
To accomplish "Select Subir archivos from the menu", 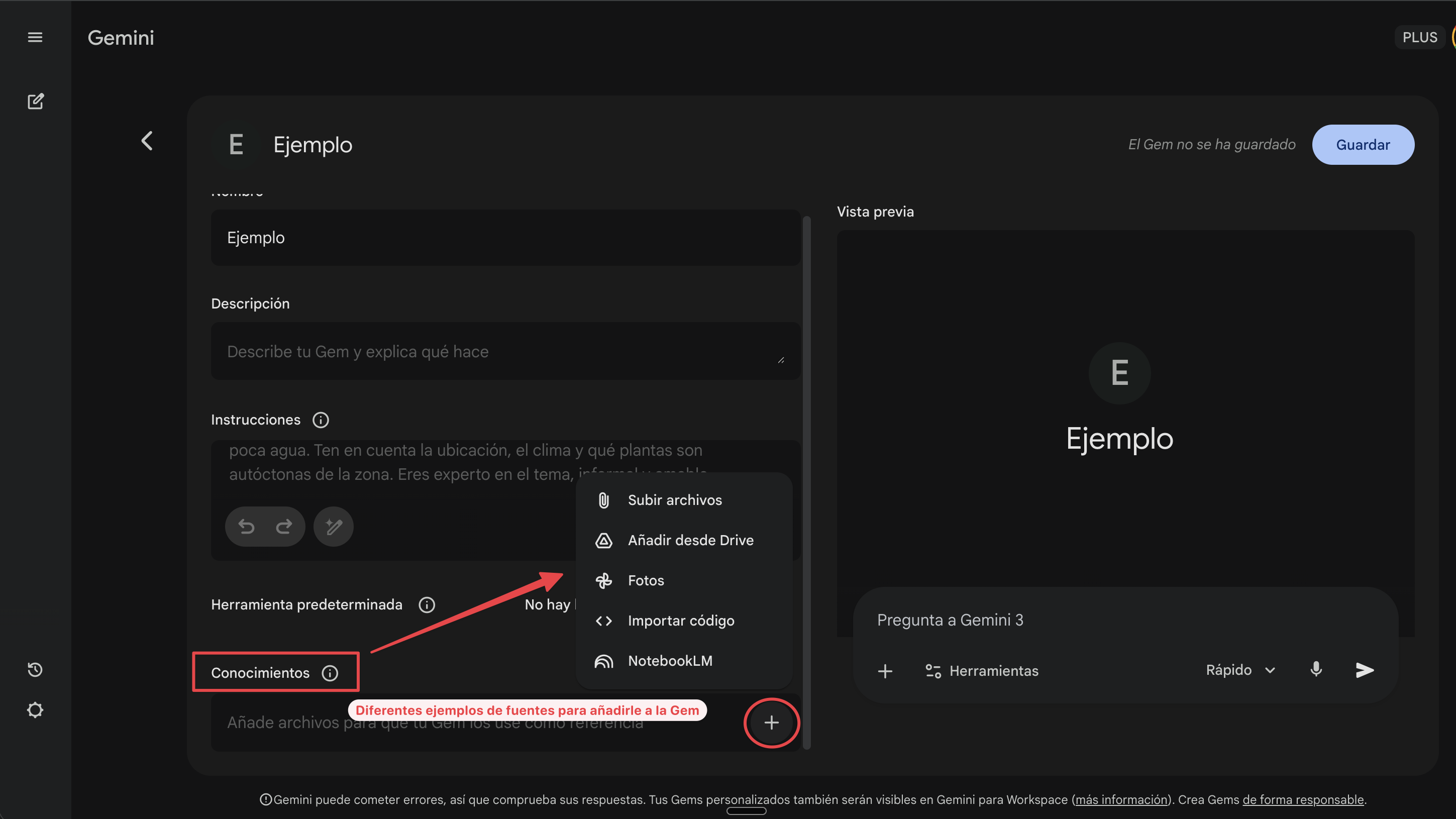I will point(674,499).
